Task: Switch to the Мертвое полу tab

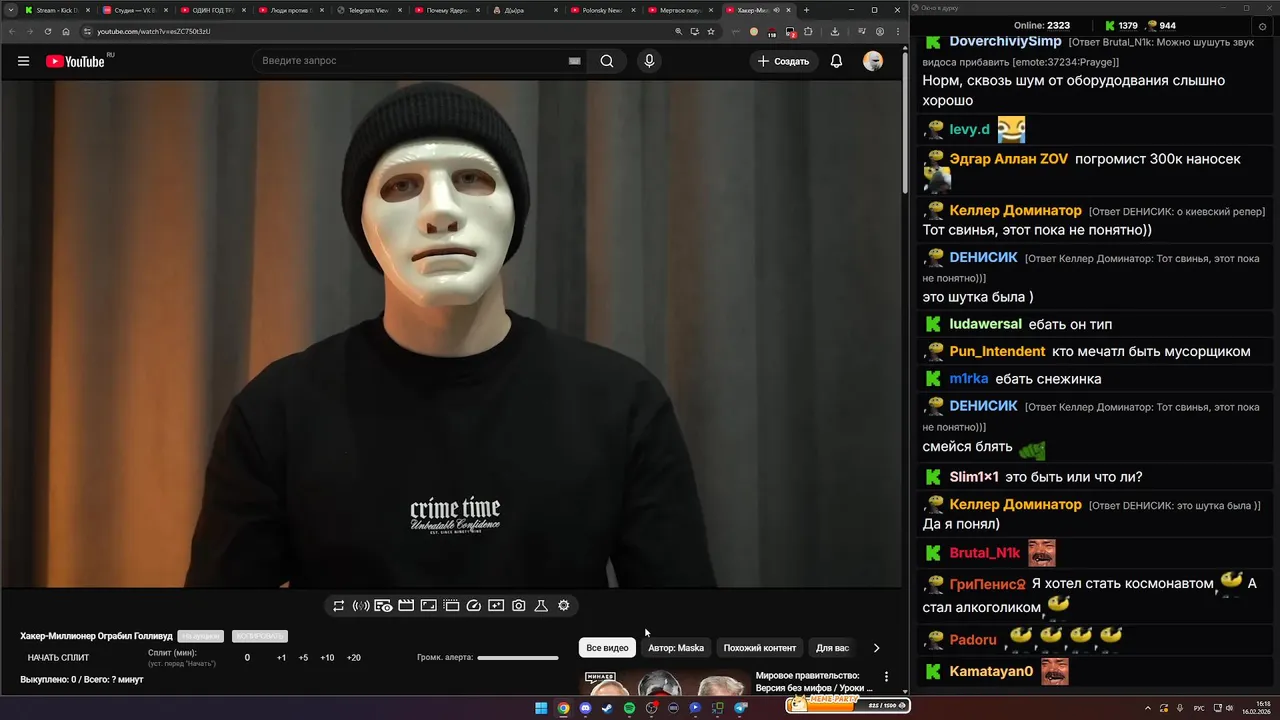Action: [681, 10]
